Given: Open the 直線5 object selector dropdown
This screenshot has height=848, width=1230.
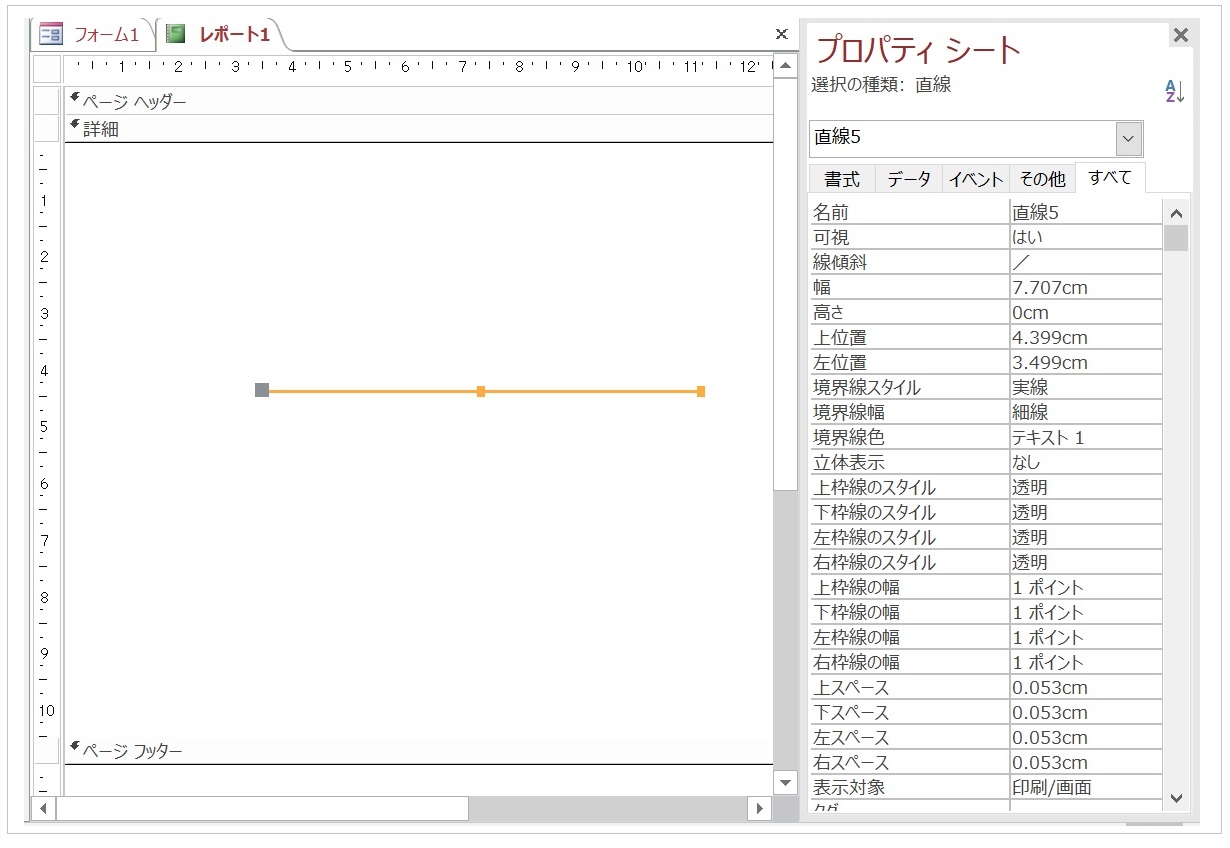Looking at the screenshot, I should click(1129, 138).
